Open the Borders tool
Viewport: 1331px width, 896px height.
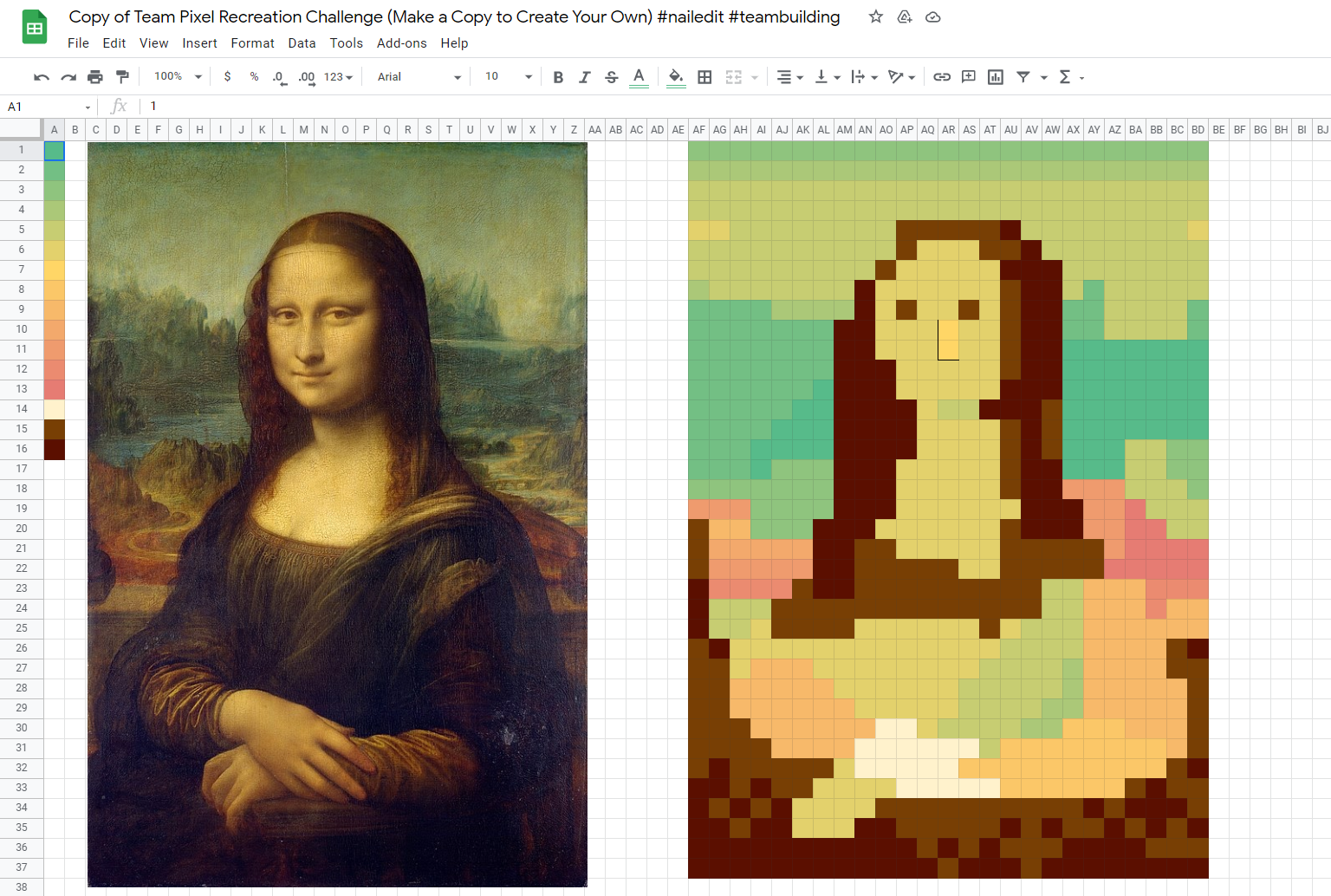[704, 77]
